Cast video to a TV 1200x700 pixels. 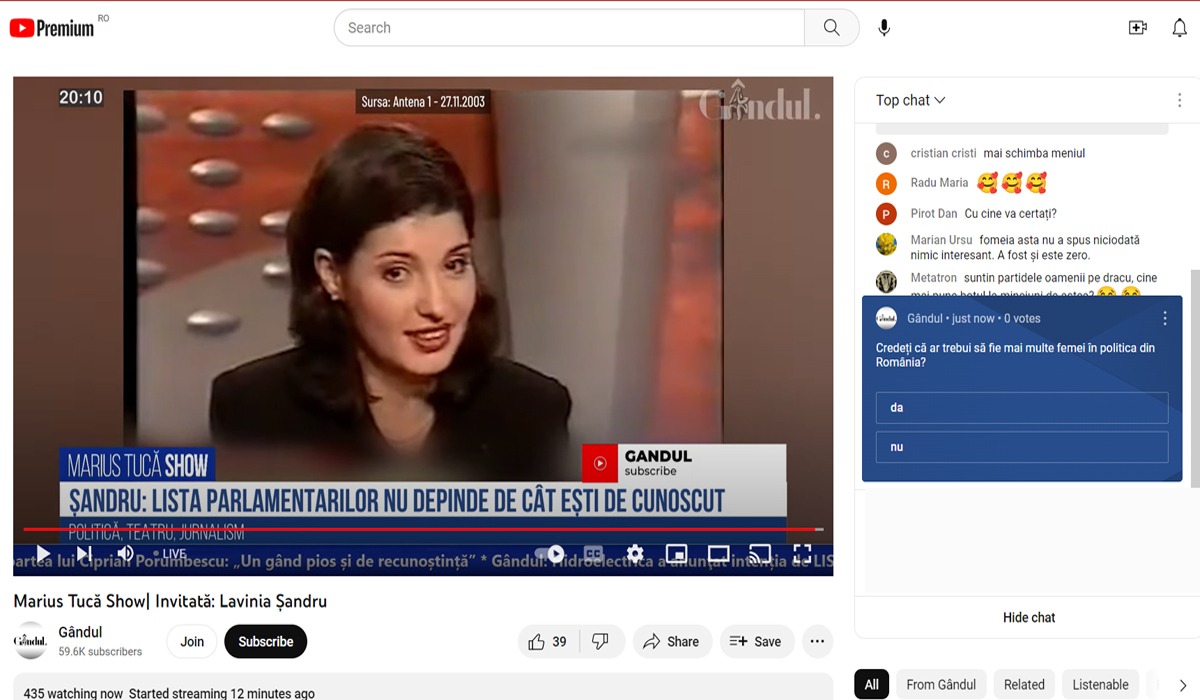tap(760, 554)
